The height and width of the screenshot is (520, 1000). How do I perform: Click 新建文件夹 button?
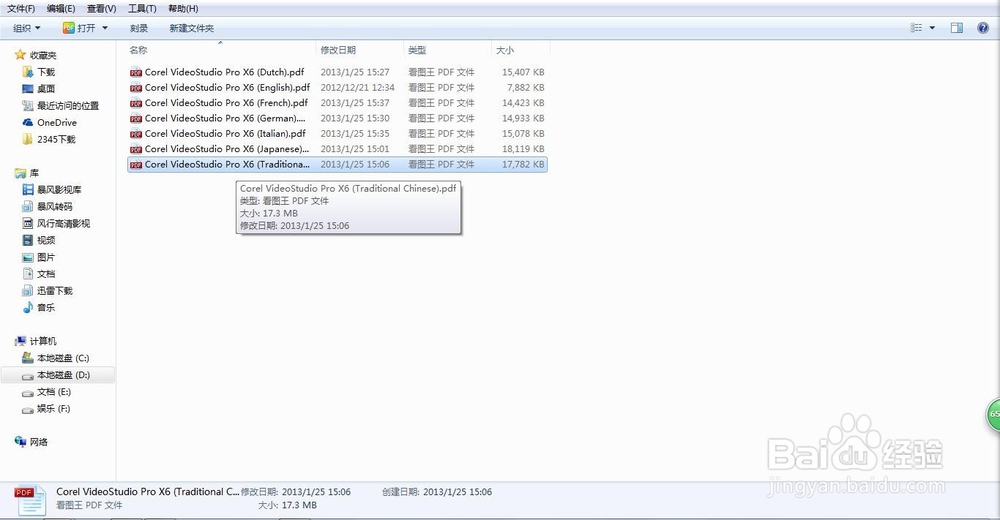[x=191, y=28]
